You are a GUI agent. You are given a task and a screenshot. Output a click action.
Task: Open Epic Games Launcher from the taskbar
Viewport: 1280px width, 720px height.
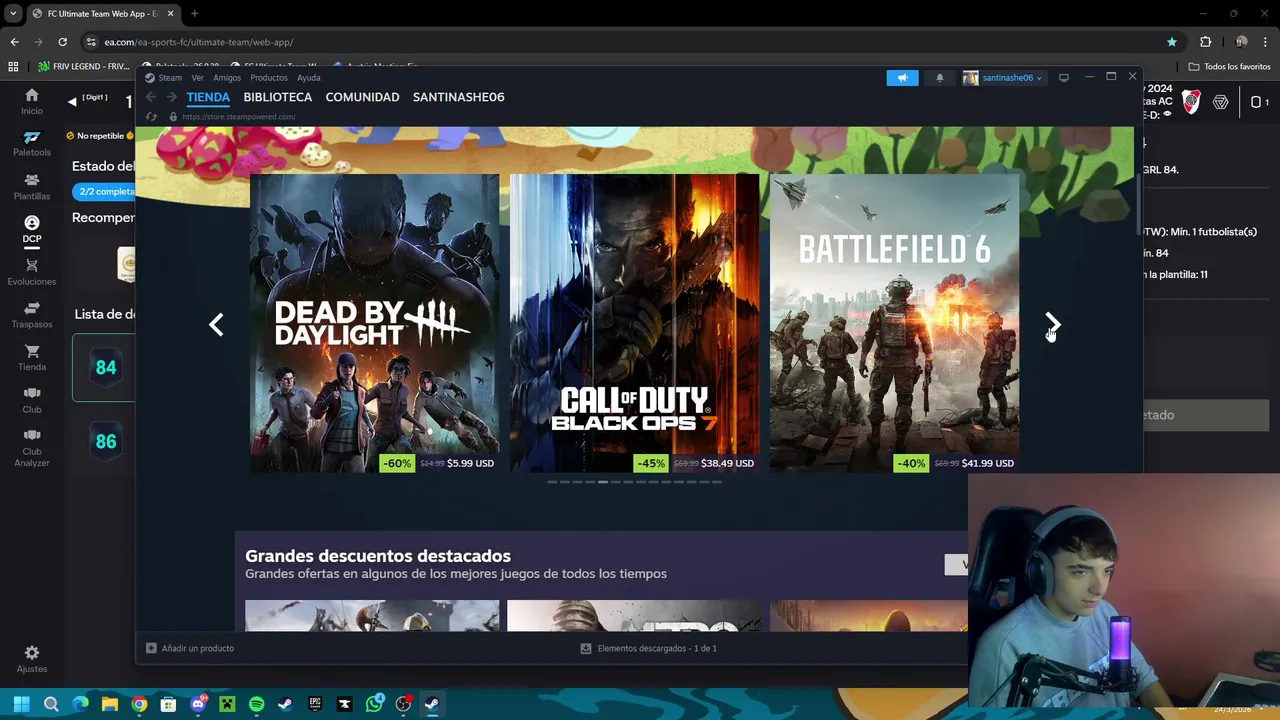pos(315,704)
